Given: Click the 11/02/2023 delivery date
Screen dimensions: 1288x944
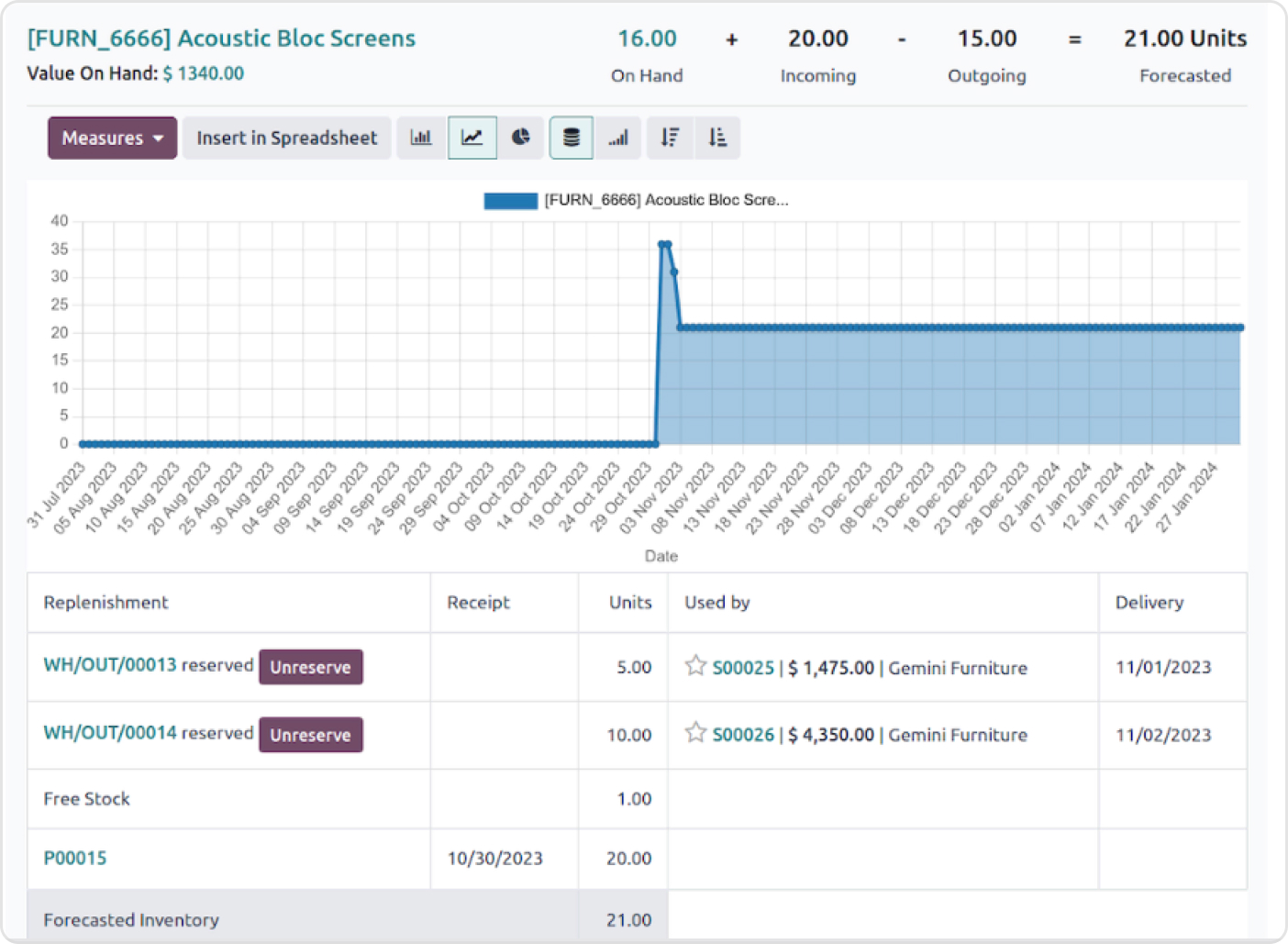Looking at the screenshot, I should click(1163, 735).
